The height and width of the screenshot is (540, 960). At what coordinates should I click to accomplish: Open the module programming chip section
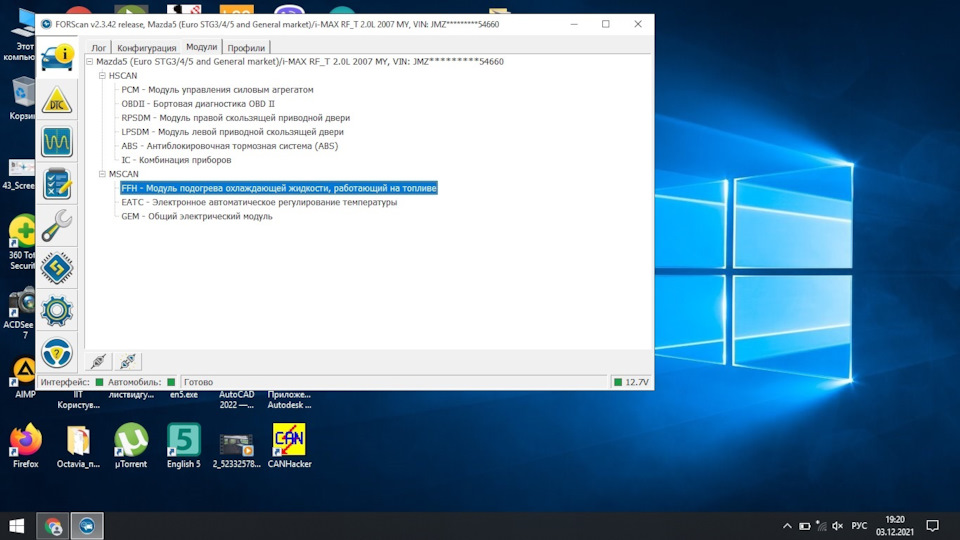click(x=57, y=268)
